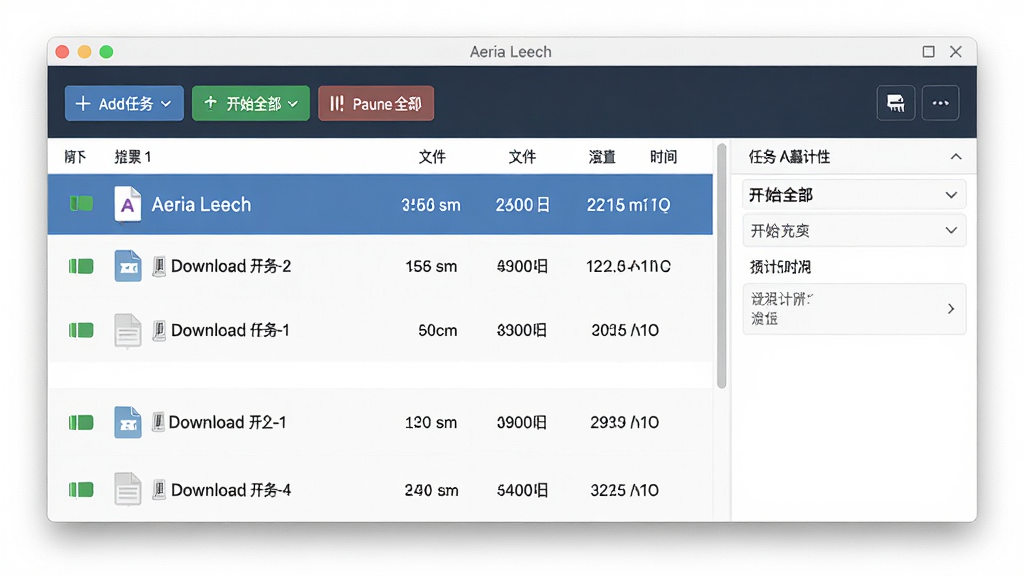The image size is (1024, 576).
Task: Click the 3:60 sm size value
Action: point(430,205)
